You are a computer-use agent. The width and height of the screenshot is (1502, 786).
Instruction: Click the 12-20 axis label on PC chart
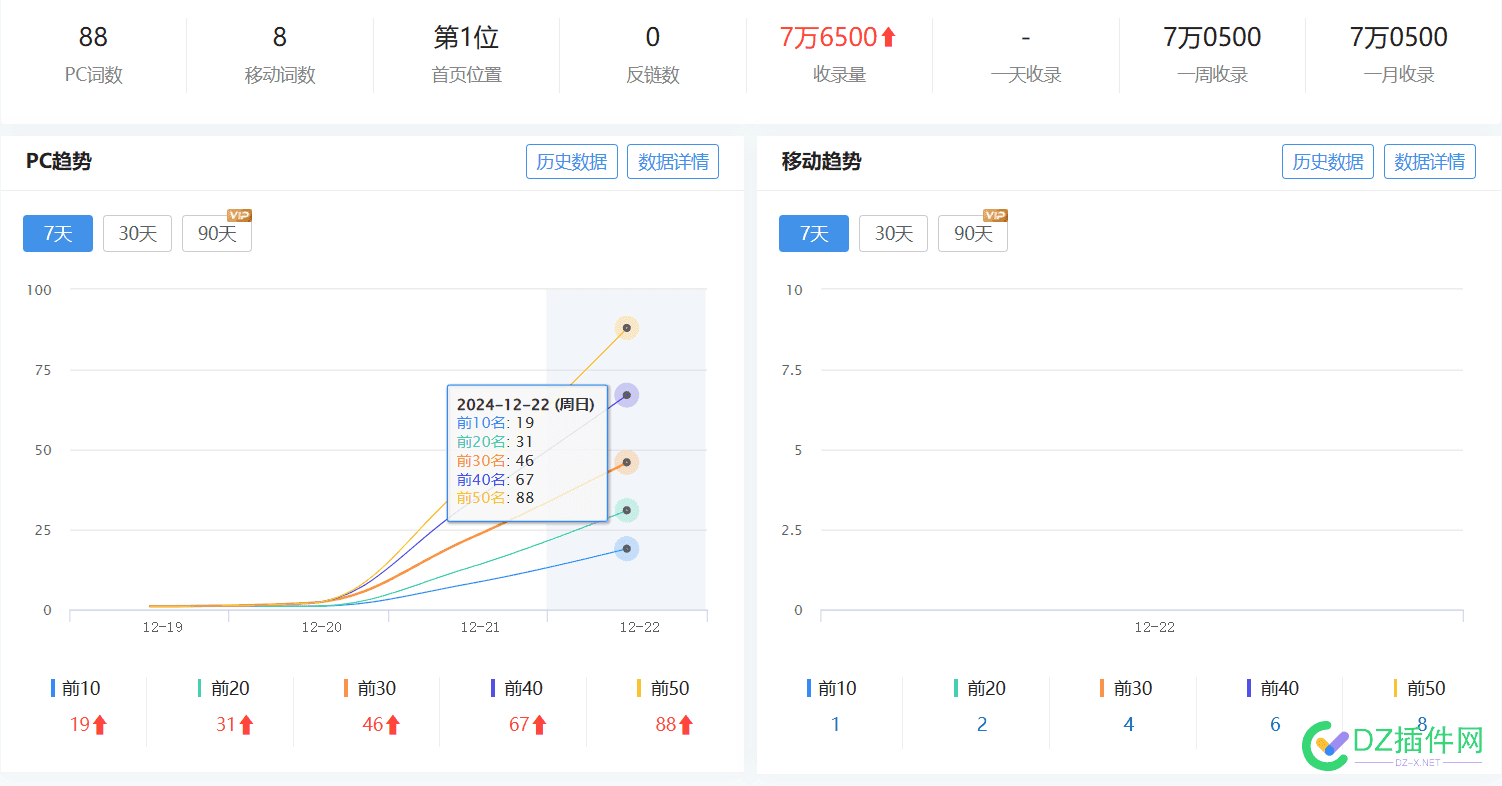[321, 628]
